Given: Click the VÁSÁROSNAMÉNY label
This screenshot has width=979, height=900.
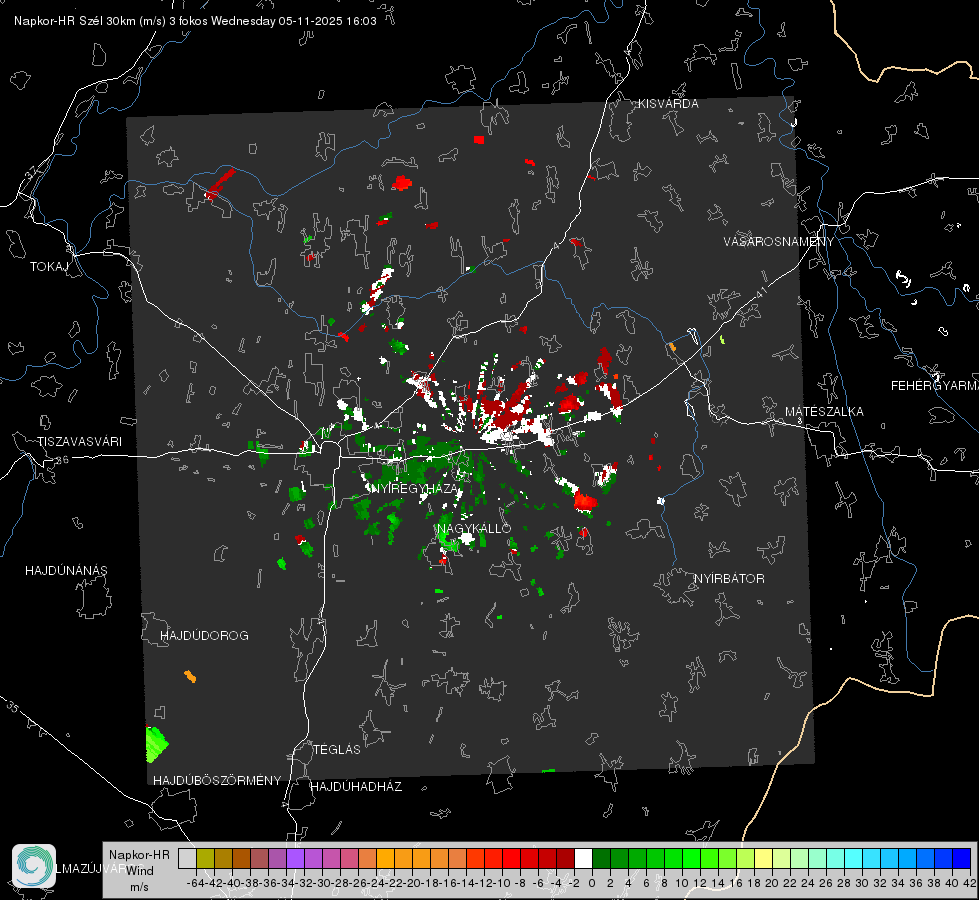Looking at the screenshot, I should pyautogui.click(x=779, y=242).
